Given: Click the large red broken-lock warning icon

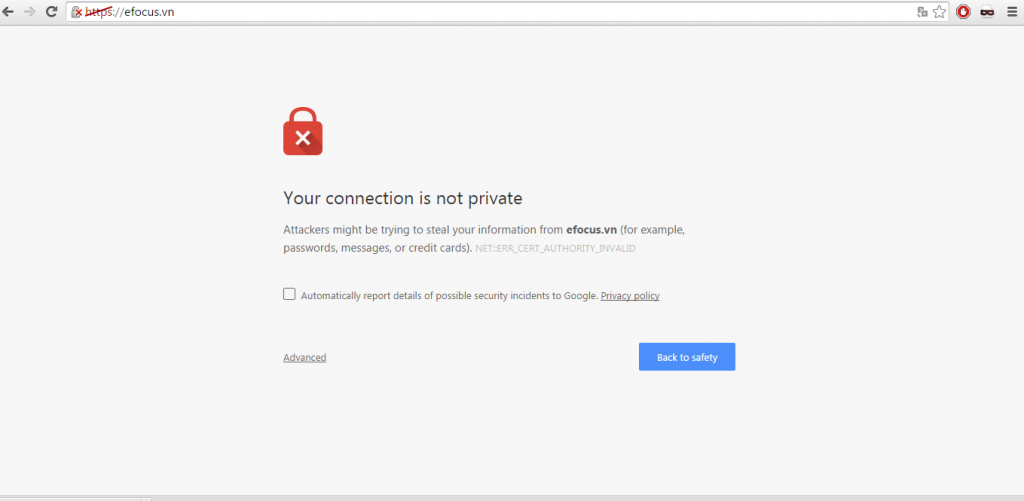Looking at the screenshot, I should (302, 131).
